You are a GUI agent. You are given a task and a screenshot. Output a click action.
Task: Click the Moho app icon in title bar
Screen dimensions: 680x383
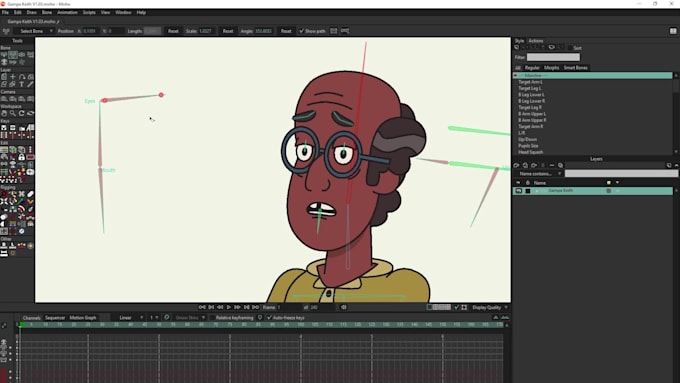click(x=3, y=3)
